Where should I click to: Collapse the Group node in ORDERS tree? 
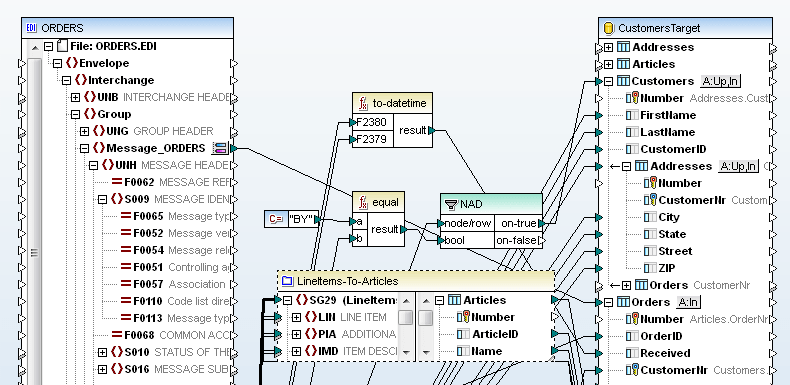pyautogui.click(x=75, y=114)
